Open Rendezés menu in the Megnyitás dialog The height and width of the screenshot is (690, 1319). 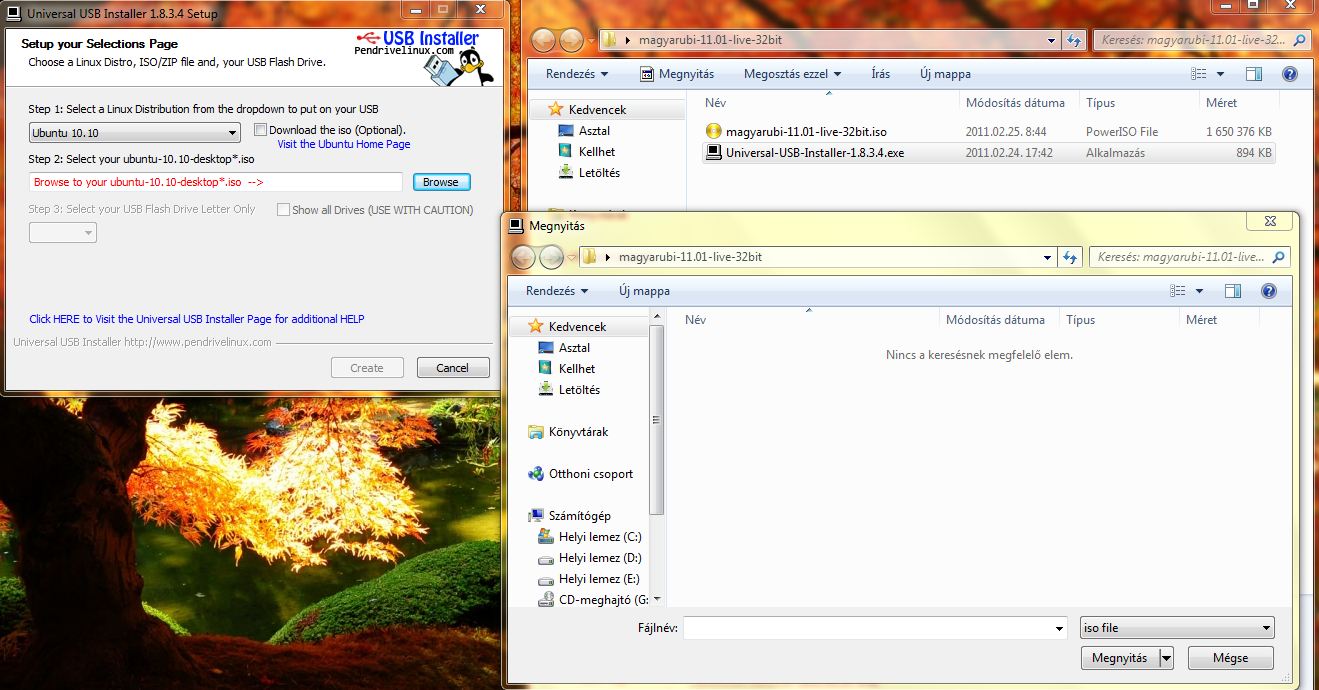(x=557, y=291)
